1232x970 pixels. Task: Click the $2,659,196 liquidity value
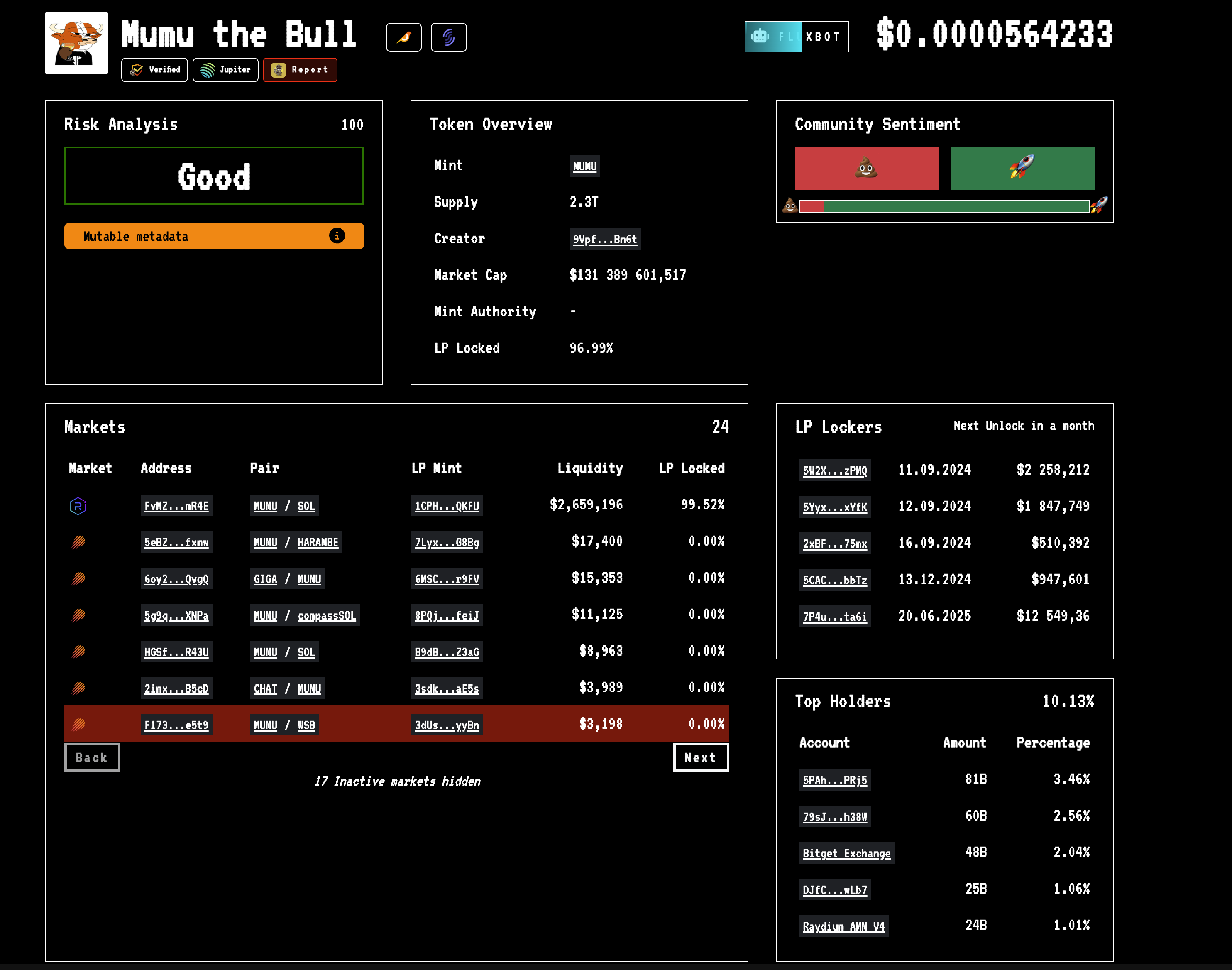[x=587, y=505]
